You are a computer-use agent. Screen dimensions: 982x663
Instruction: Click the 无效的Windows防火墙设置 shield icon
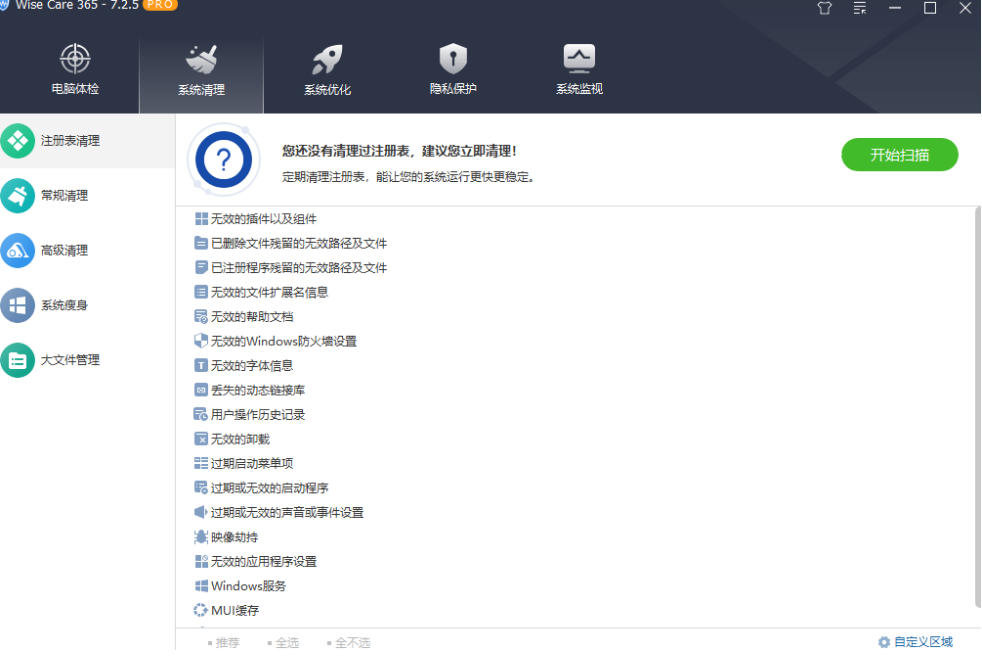(x=201, y=341)
